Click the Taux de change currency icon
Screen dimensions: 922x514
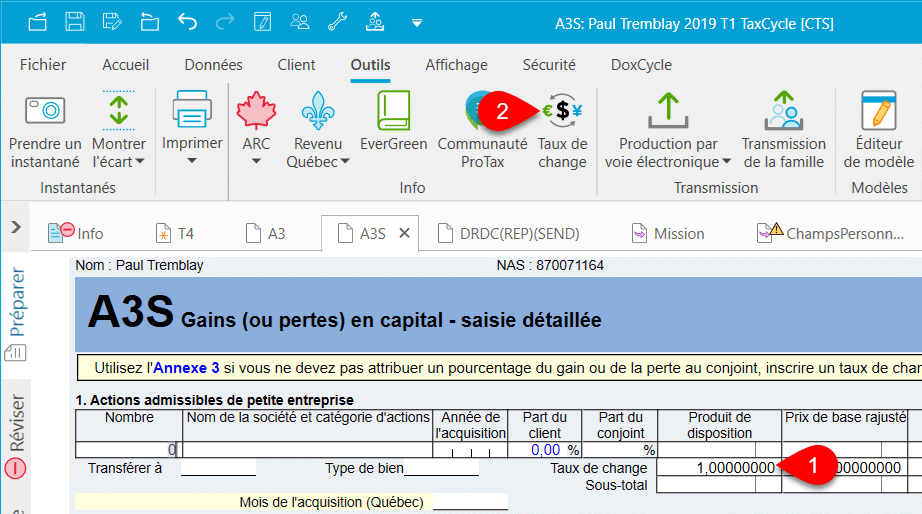tap(562, 110)
